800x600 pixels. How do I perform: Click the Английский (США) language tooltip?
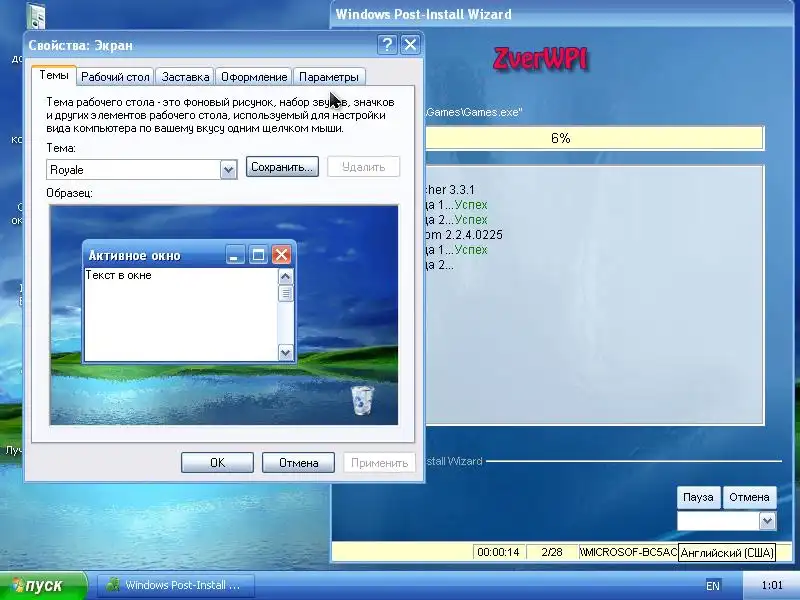727,553
